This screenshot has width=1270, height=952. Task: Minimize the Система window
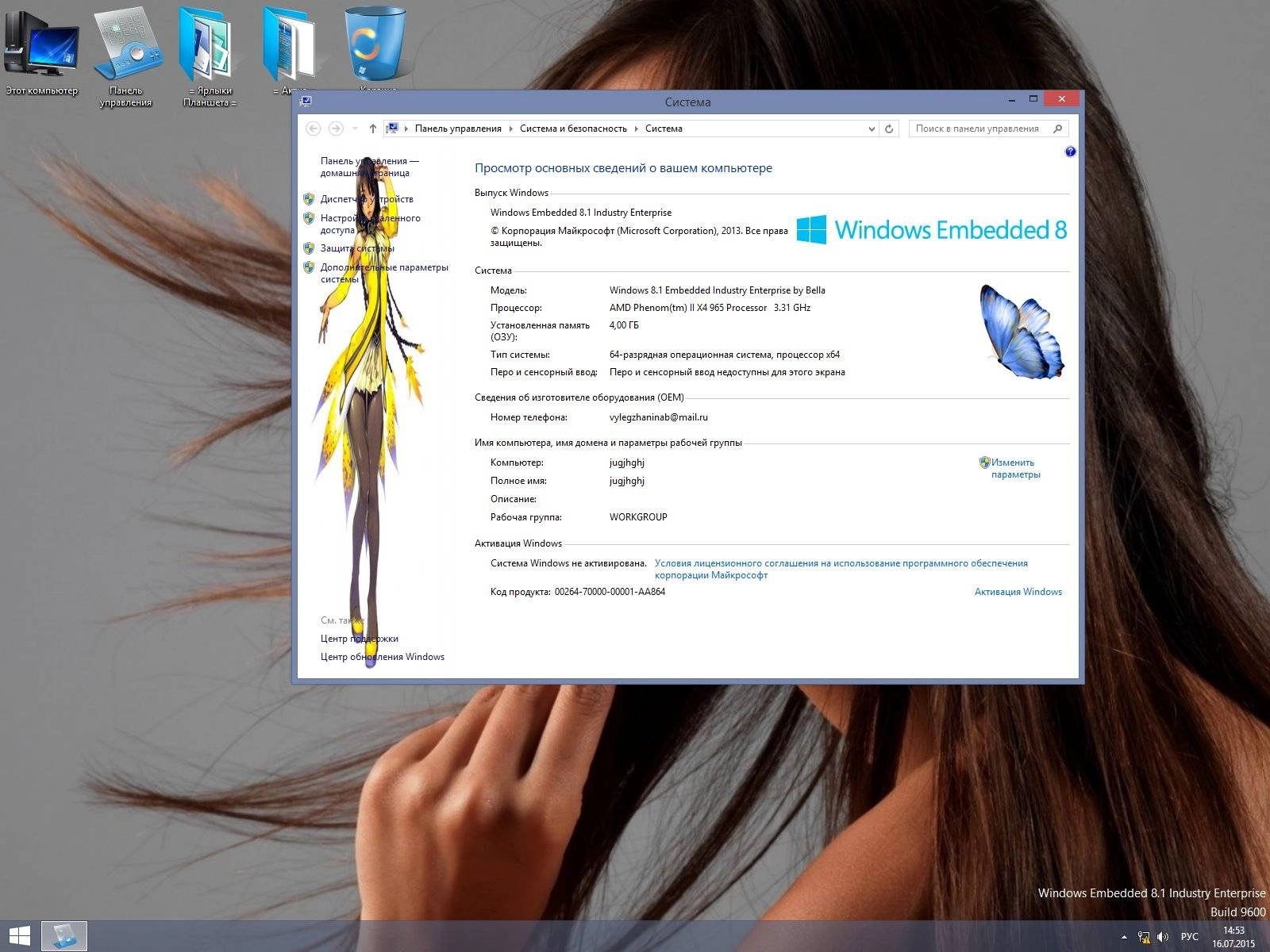click(1012, 99)
